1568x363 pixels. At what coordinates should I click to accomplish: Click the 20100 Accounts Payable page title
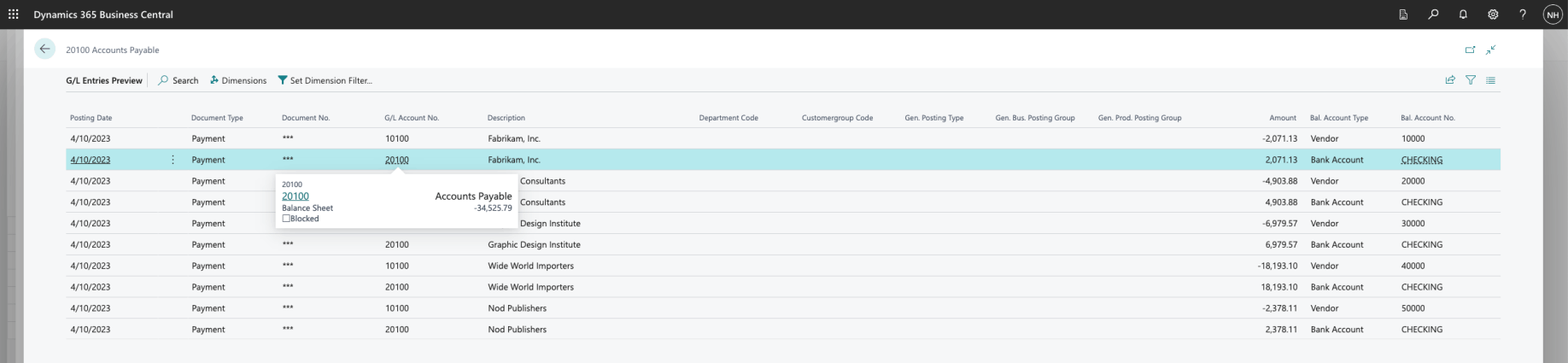pos(113,50)
